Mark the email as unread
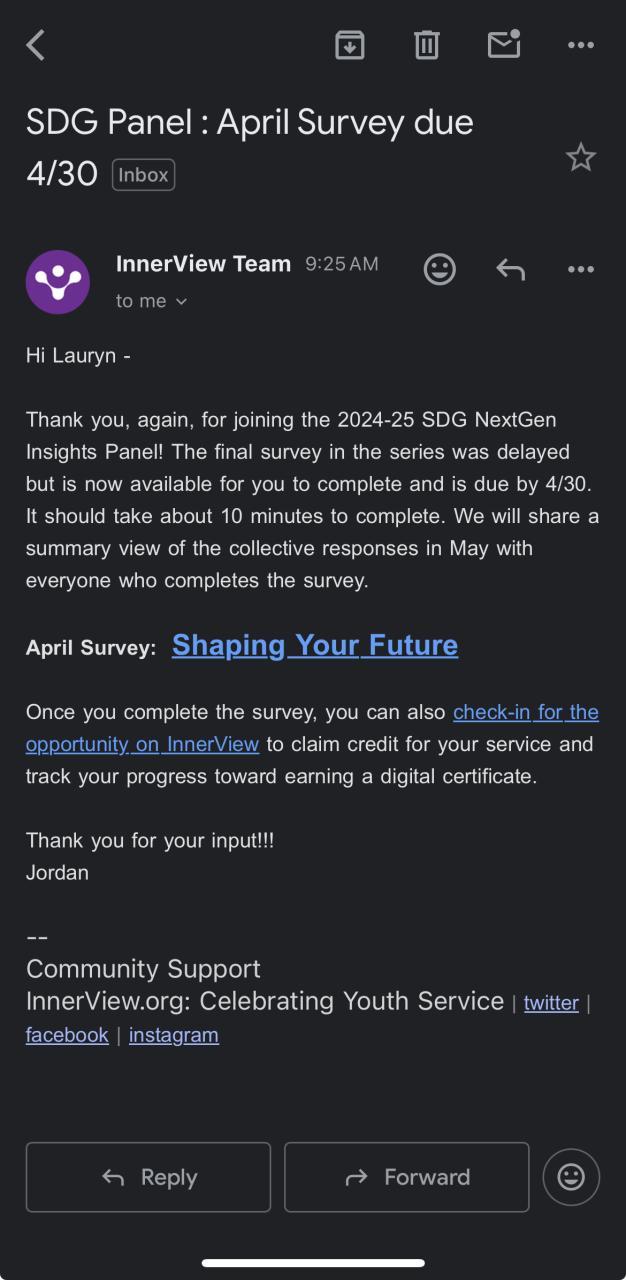 pyautogui.click(x=504, y=44)
